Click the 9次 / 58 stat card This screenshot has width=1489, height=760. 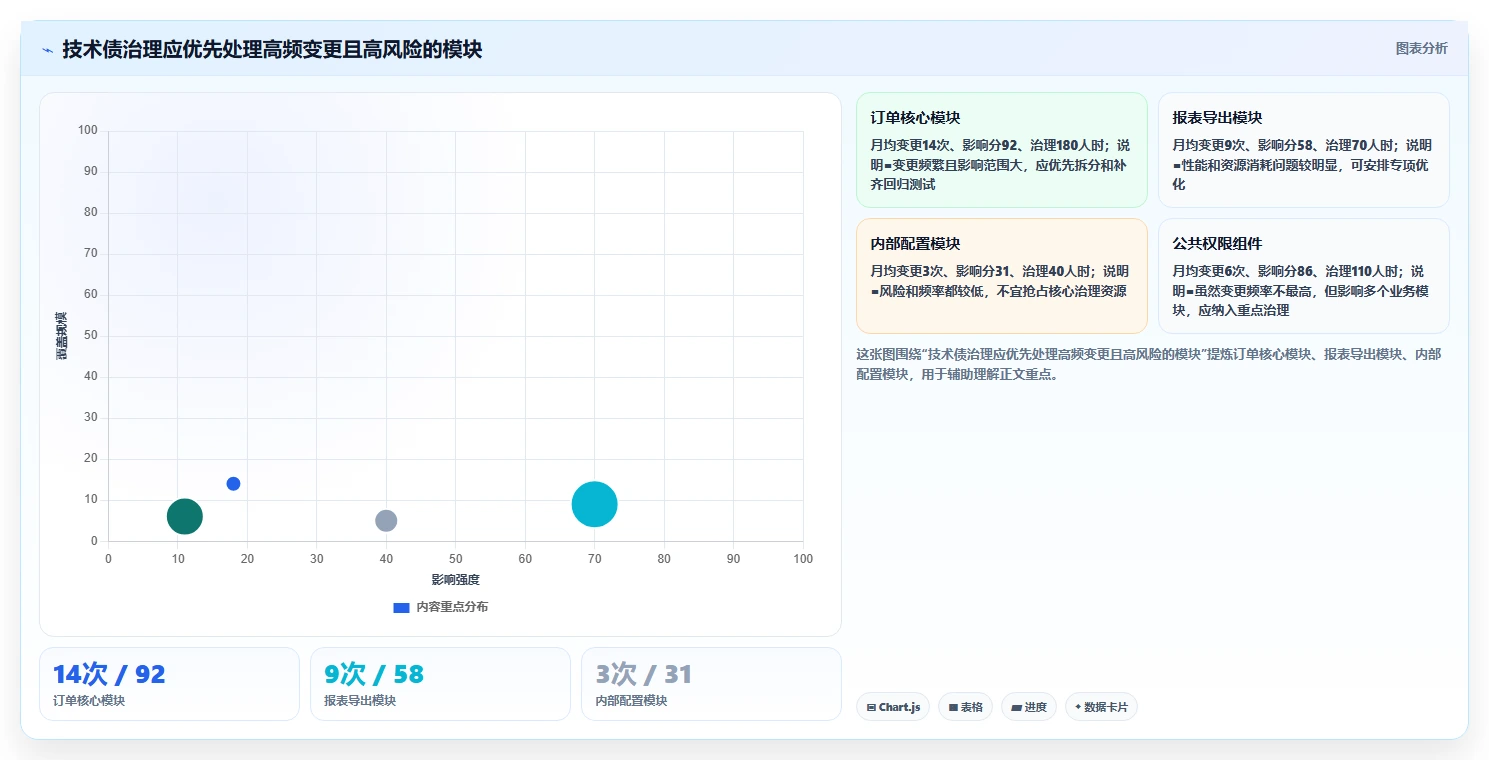coord(440,684)
